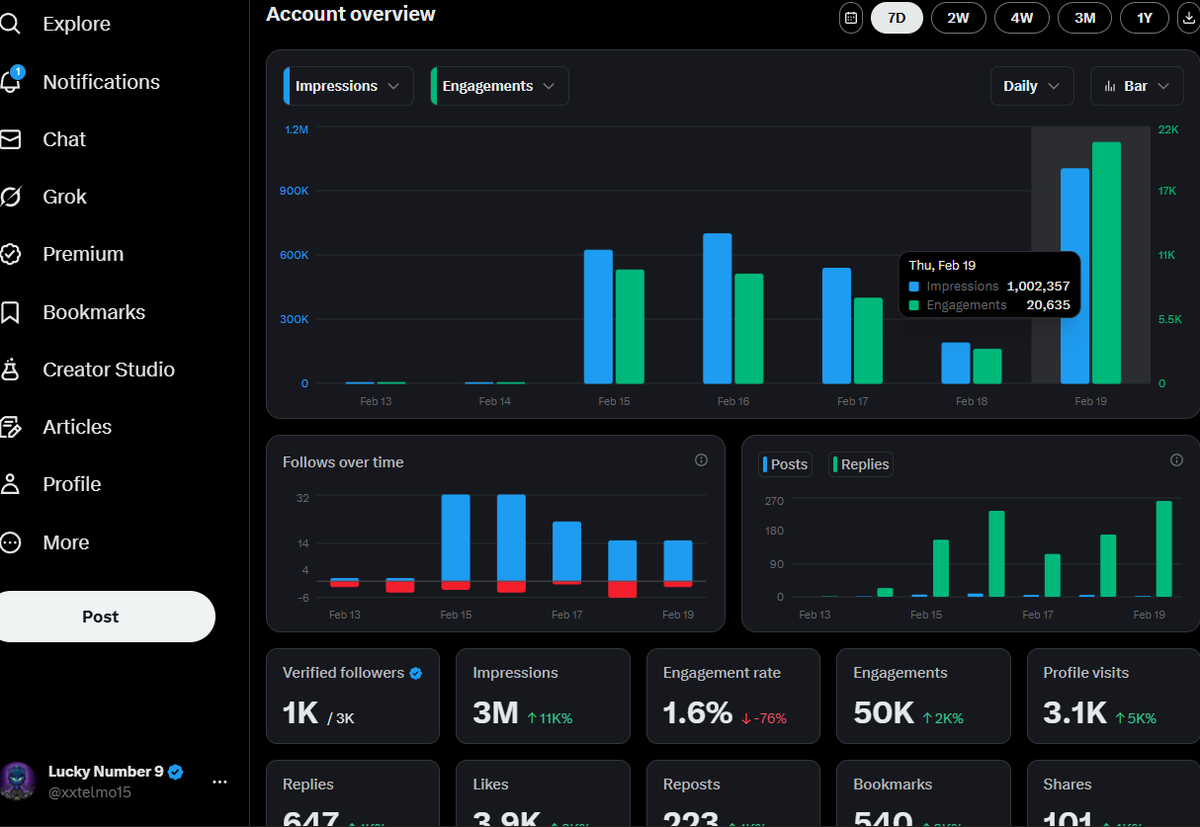Click the Account overview heading
The height and width of the screenshot is (827, 1200).
pyautogui.click(x=351, y=14)
